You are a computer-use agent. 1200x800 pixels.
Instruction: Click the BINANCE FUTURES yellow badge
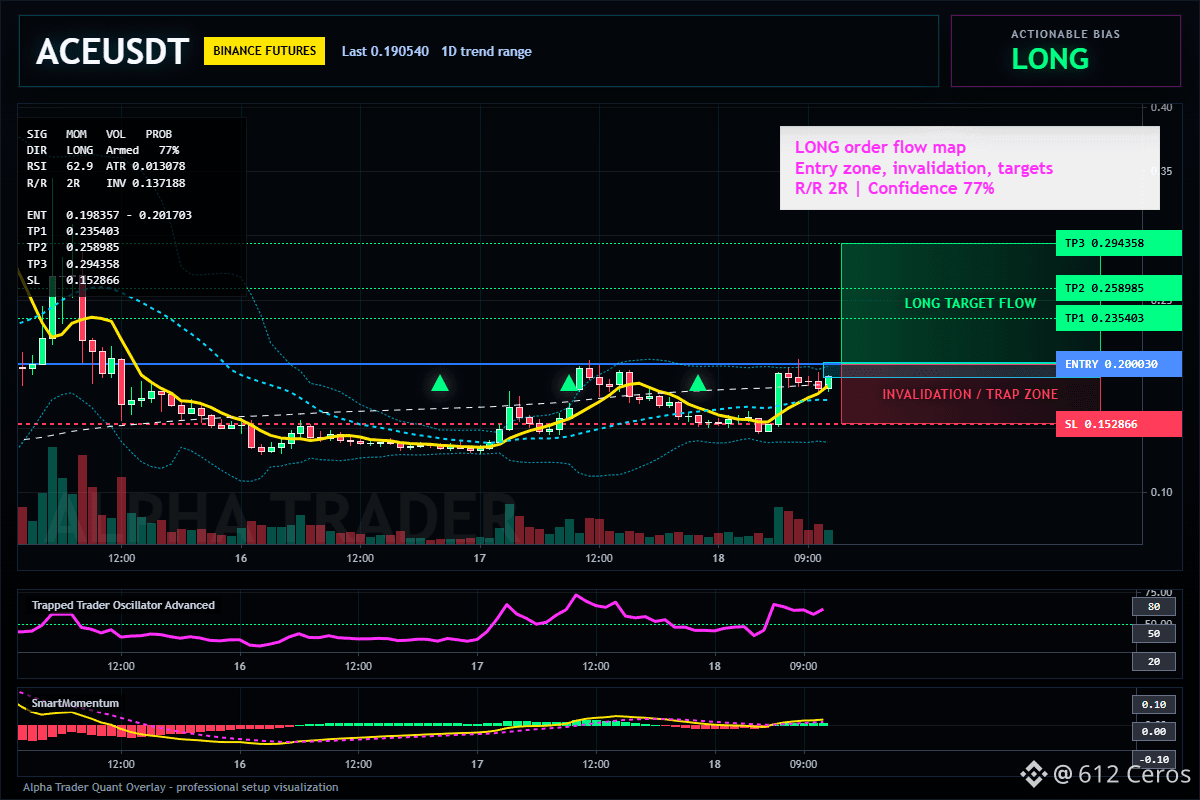264,51
